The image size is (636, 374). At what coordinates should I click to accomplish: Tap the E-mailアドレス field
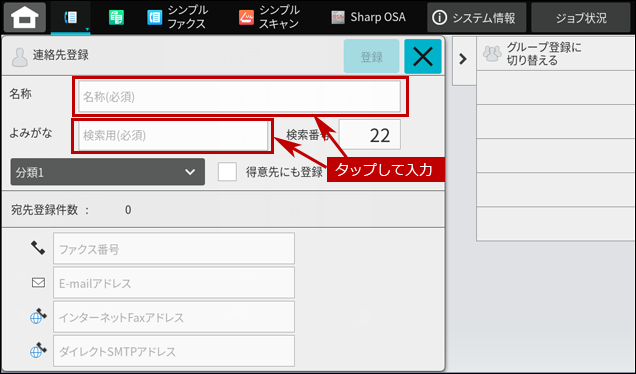(174, 283)
